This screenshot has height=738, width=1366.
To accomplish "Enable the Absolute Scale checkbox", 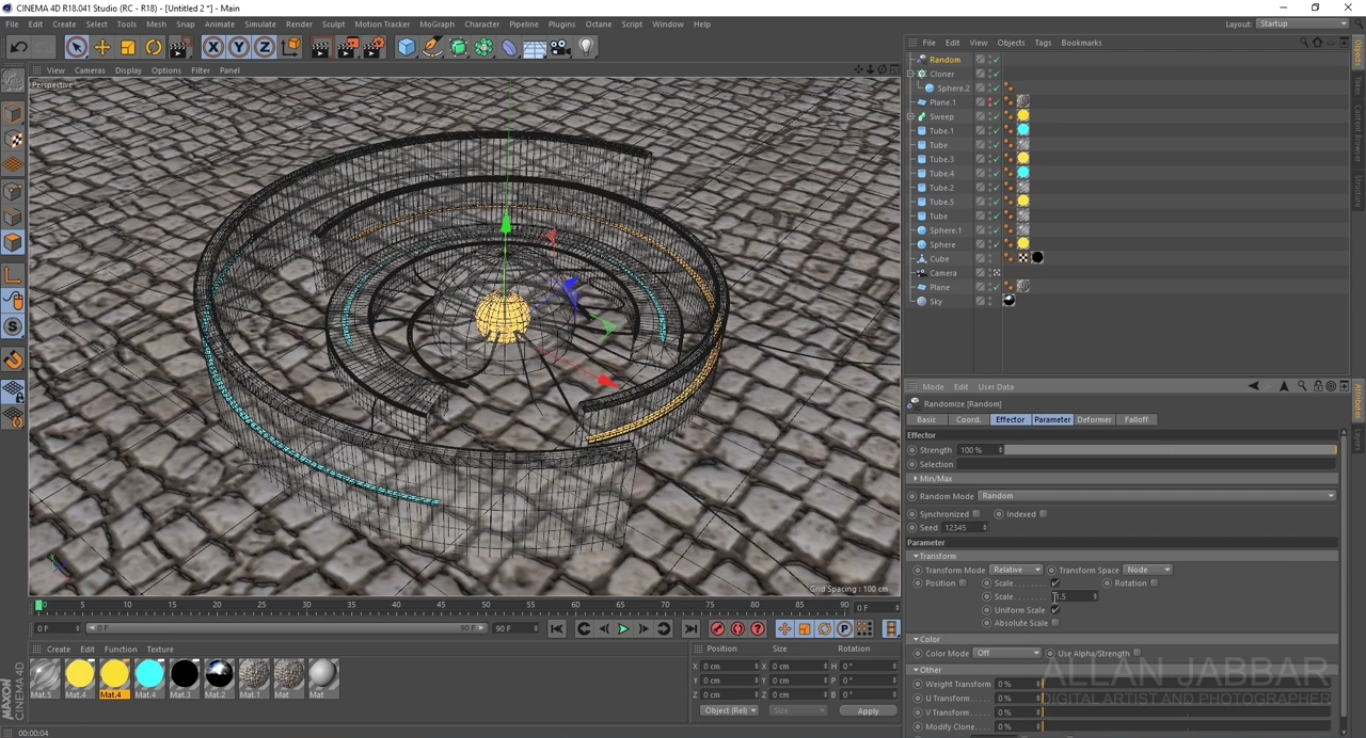I will pos(1056,622).
